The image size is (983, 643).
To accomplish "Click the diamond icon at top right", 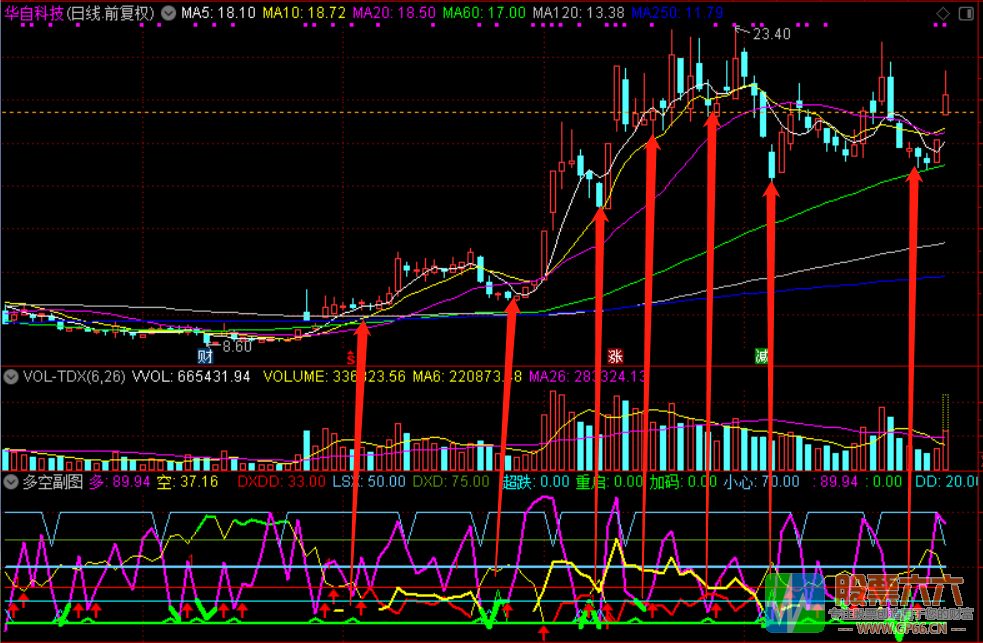I will (943, 13).
